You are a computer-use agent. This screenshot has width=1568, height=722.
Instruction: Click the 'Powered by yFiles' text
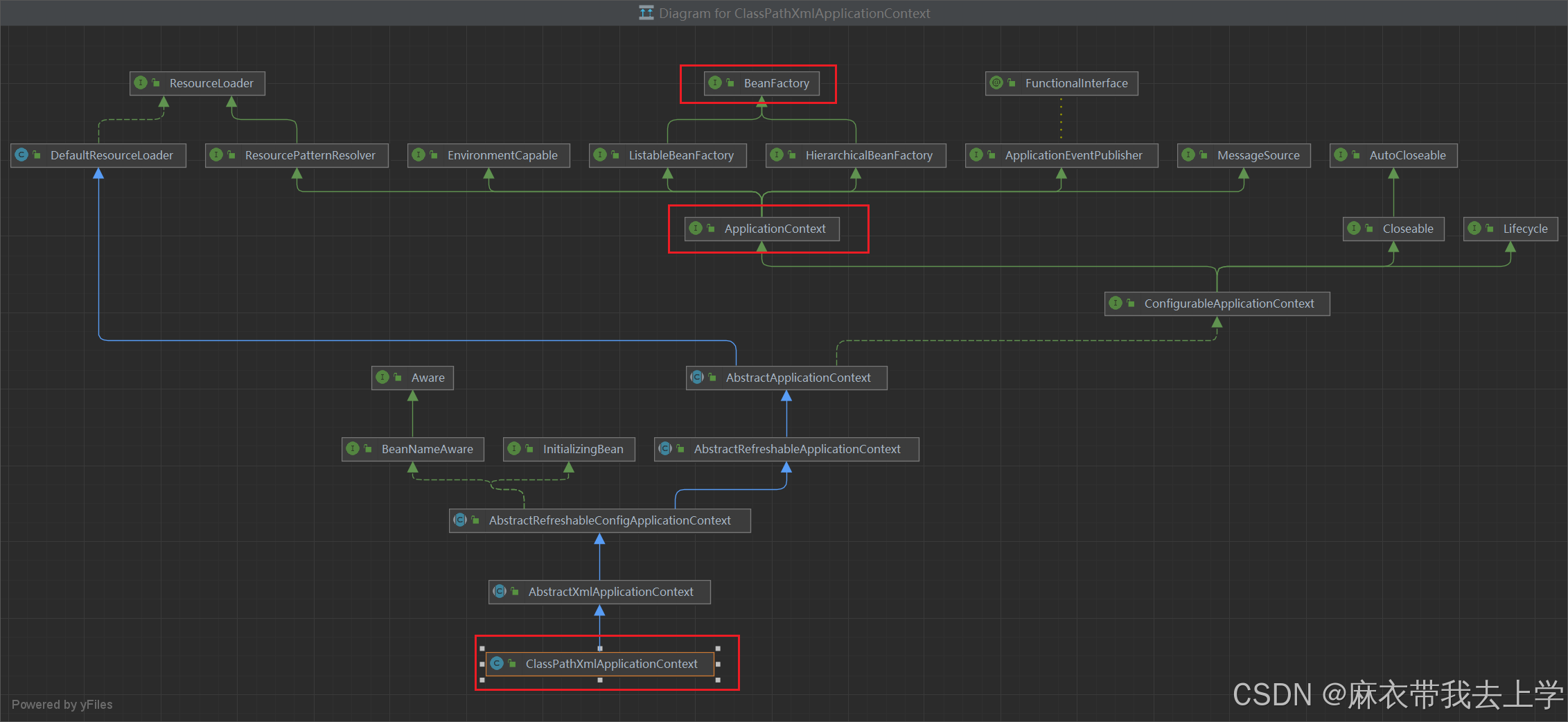click(x=62, y=704)
